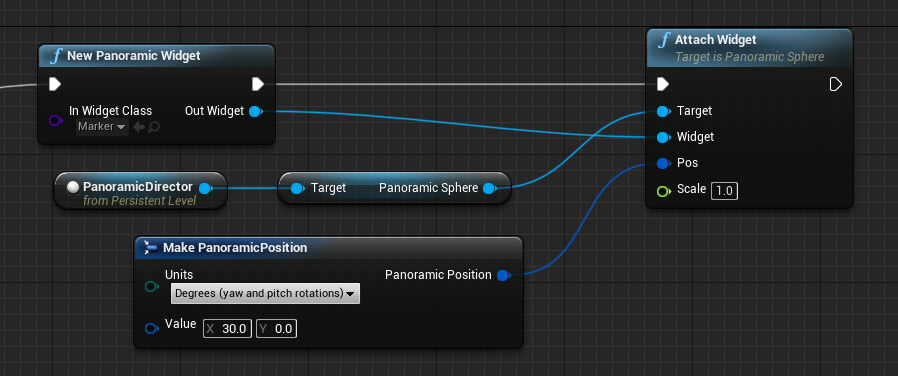Edit the Scale value field 1.0

click(724, 191)
